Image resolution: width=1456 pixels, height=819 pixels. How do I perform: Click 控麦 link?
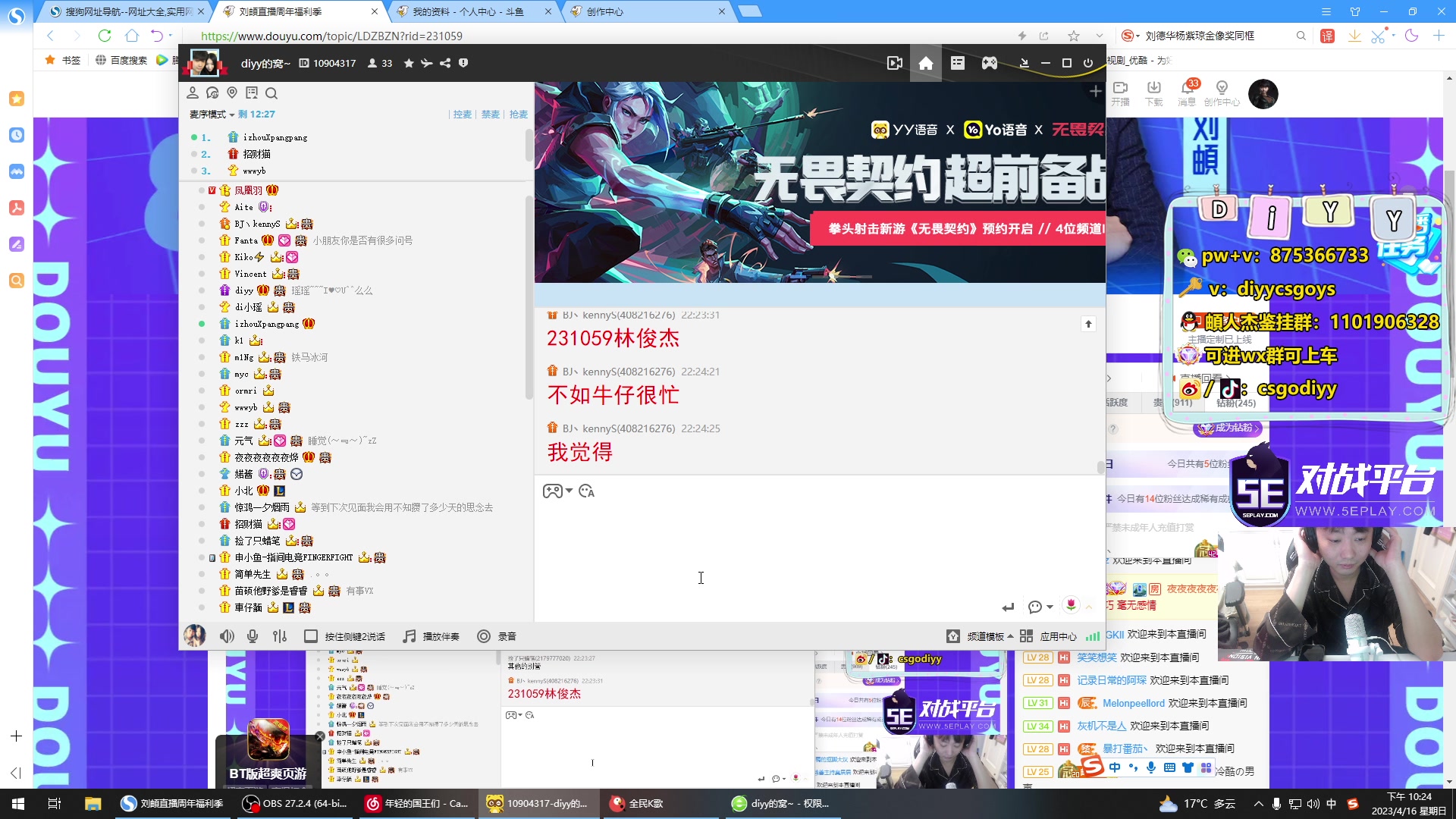462,115
